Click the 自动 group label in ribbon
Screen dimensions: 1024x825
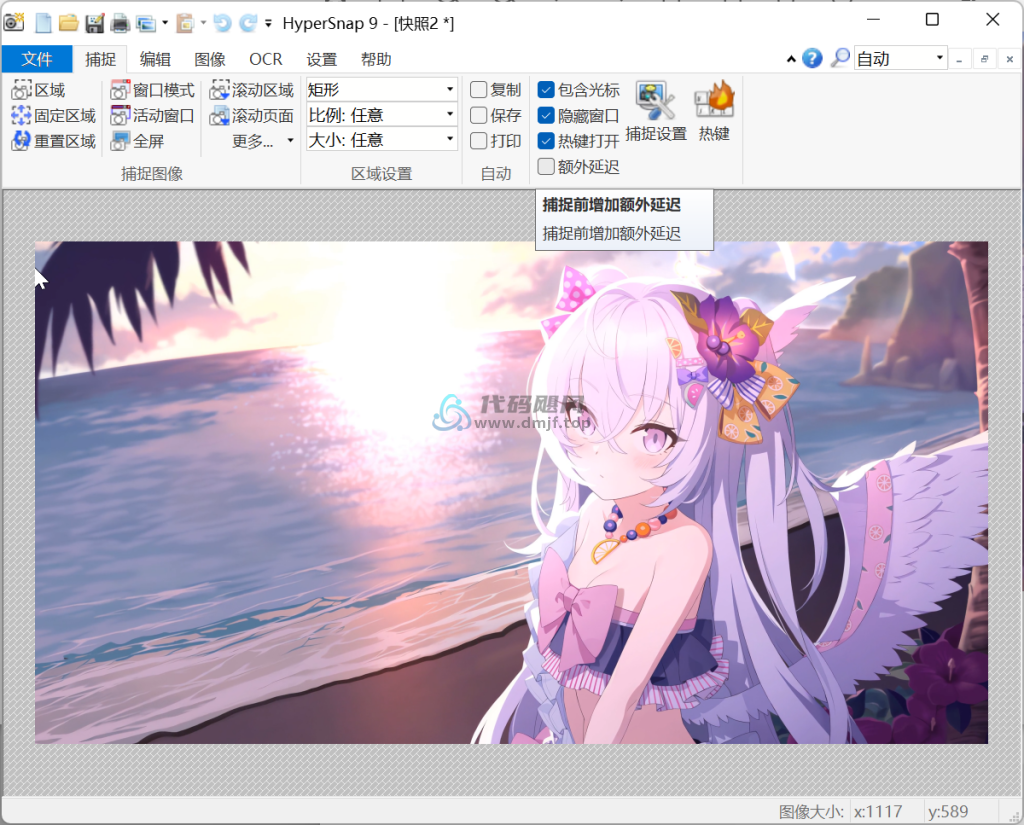coord(496,174)
